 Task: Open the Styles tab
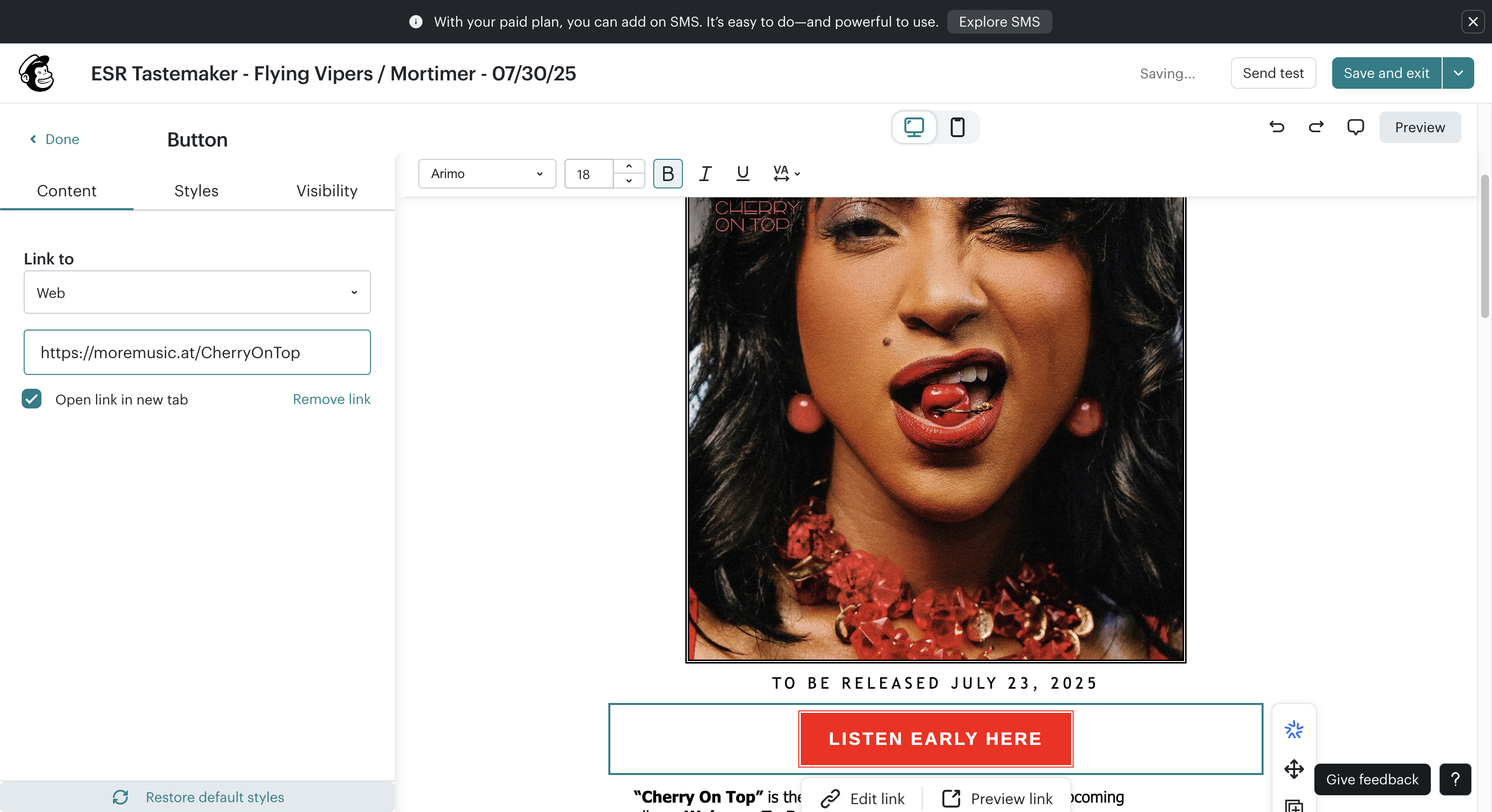click(196, 190)
